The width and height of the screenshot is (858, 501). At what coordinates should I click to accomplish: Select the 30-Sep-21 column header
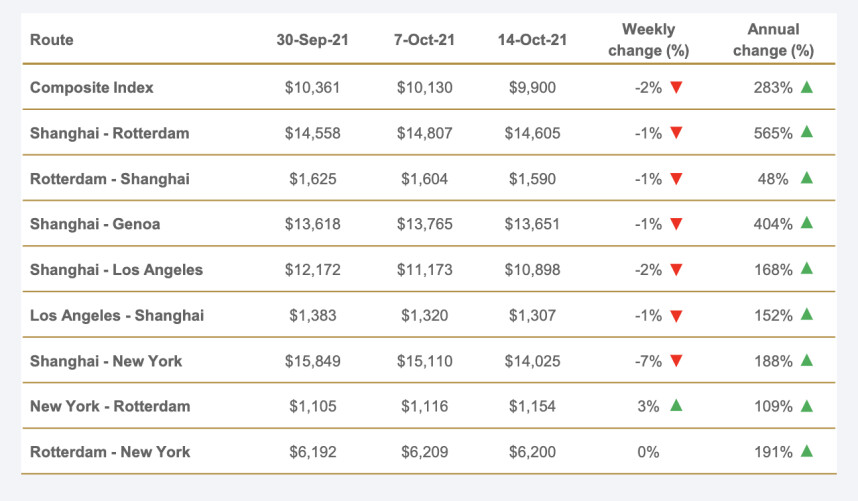click(312, 40)
